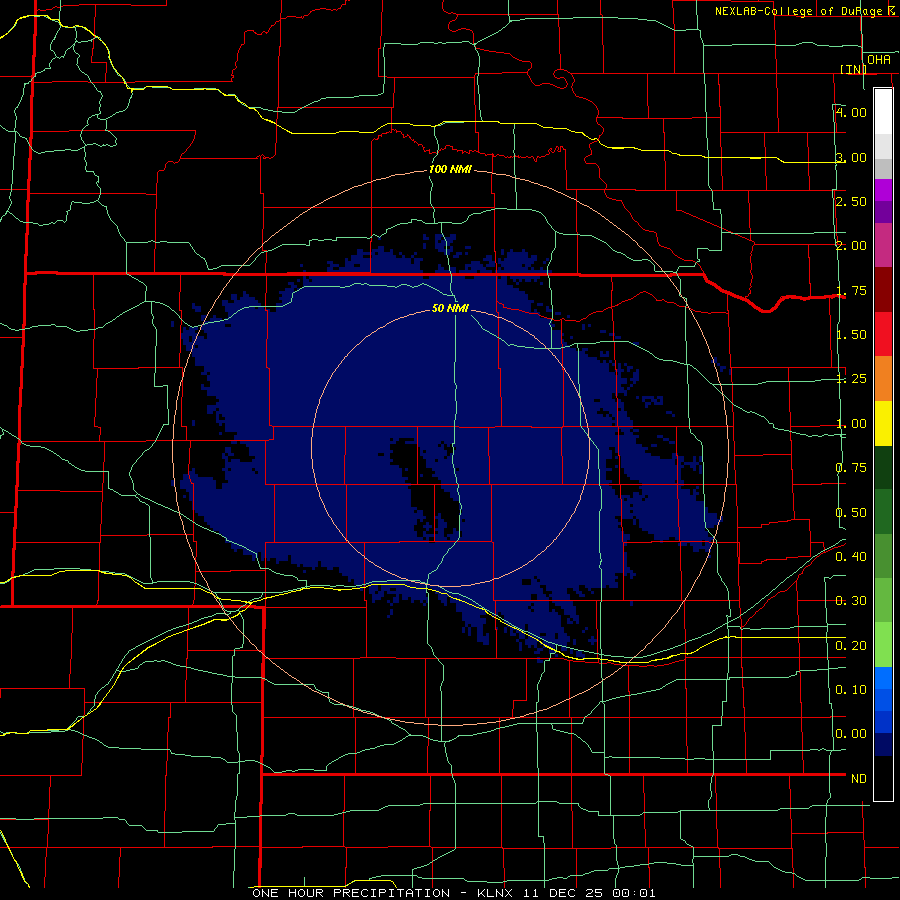Click the 'ND' no-data legend label
This screenshot has height=900, width=900.
point(859,779)
